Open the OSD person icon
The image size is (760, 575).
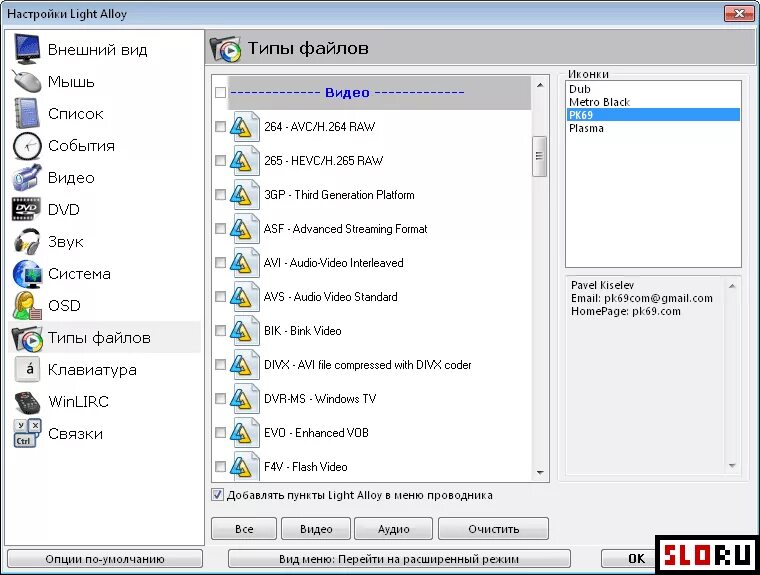pyautogui.click(x=27, y=305)
